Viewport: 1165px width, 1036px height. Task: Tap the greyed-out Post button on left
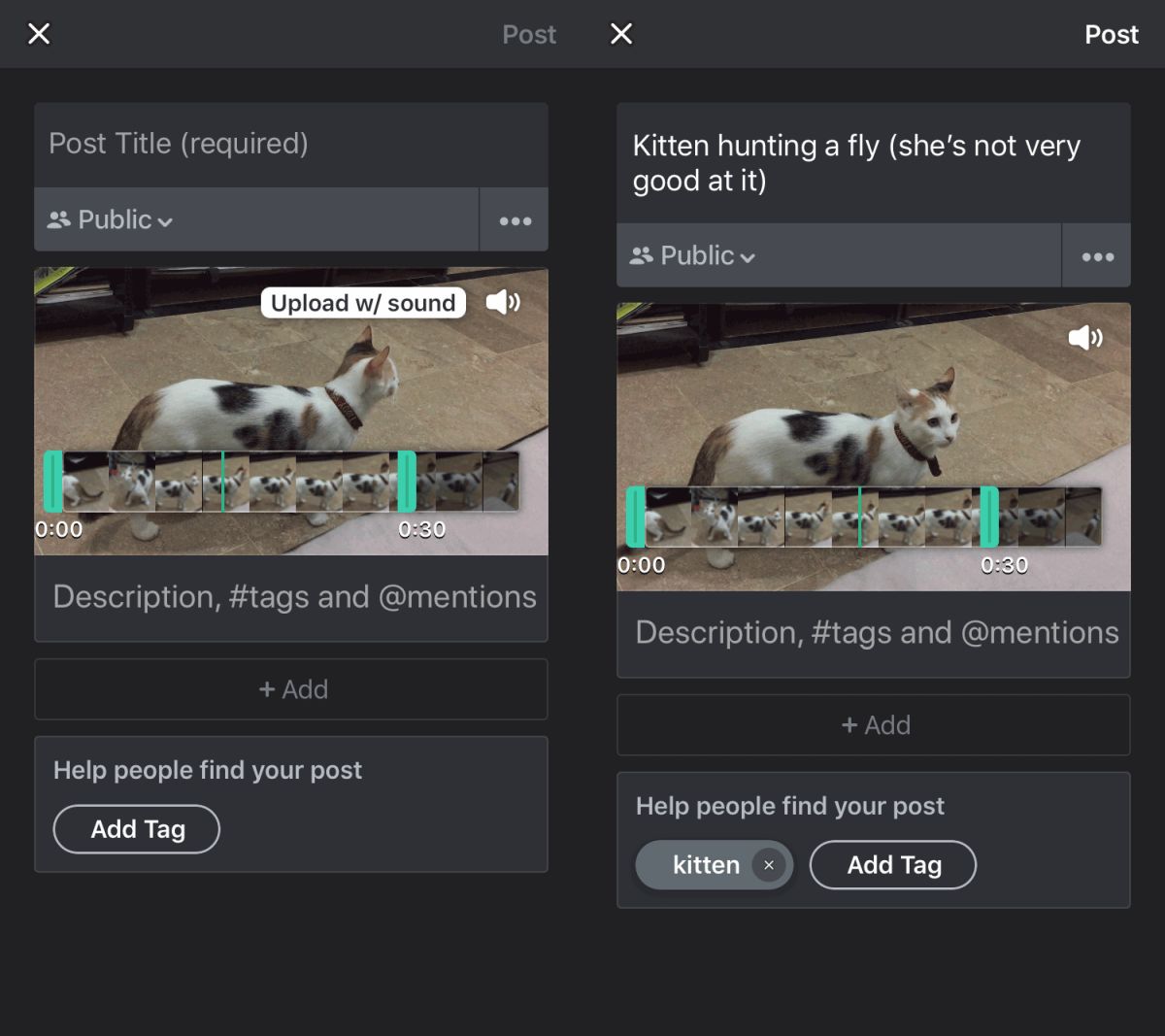(x=529, y=35)
